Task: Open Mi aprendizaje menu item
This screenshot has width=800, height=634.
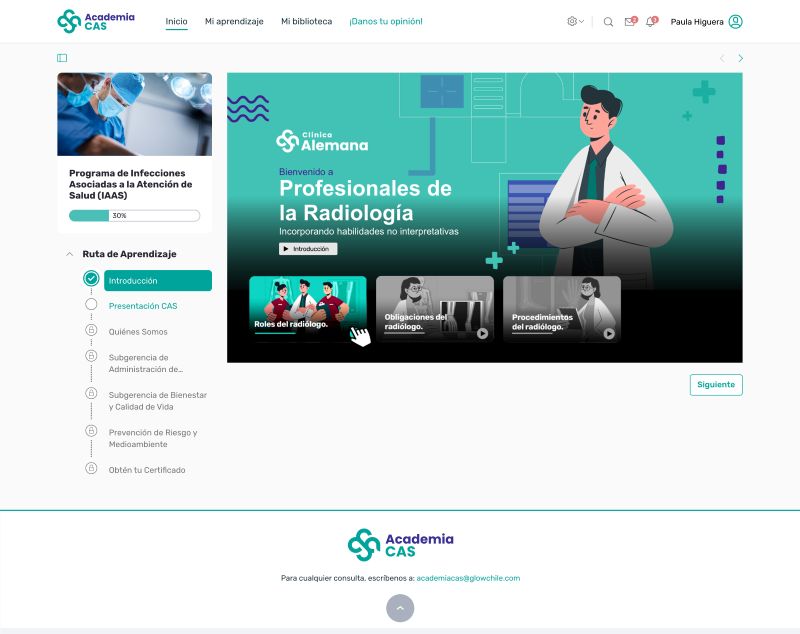Action: pyautogui.click(x=234, y=21)
